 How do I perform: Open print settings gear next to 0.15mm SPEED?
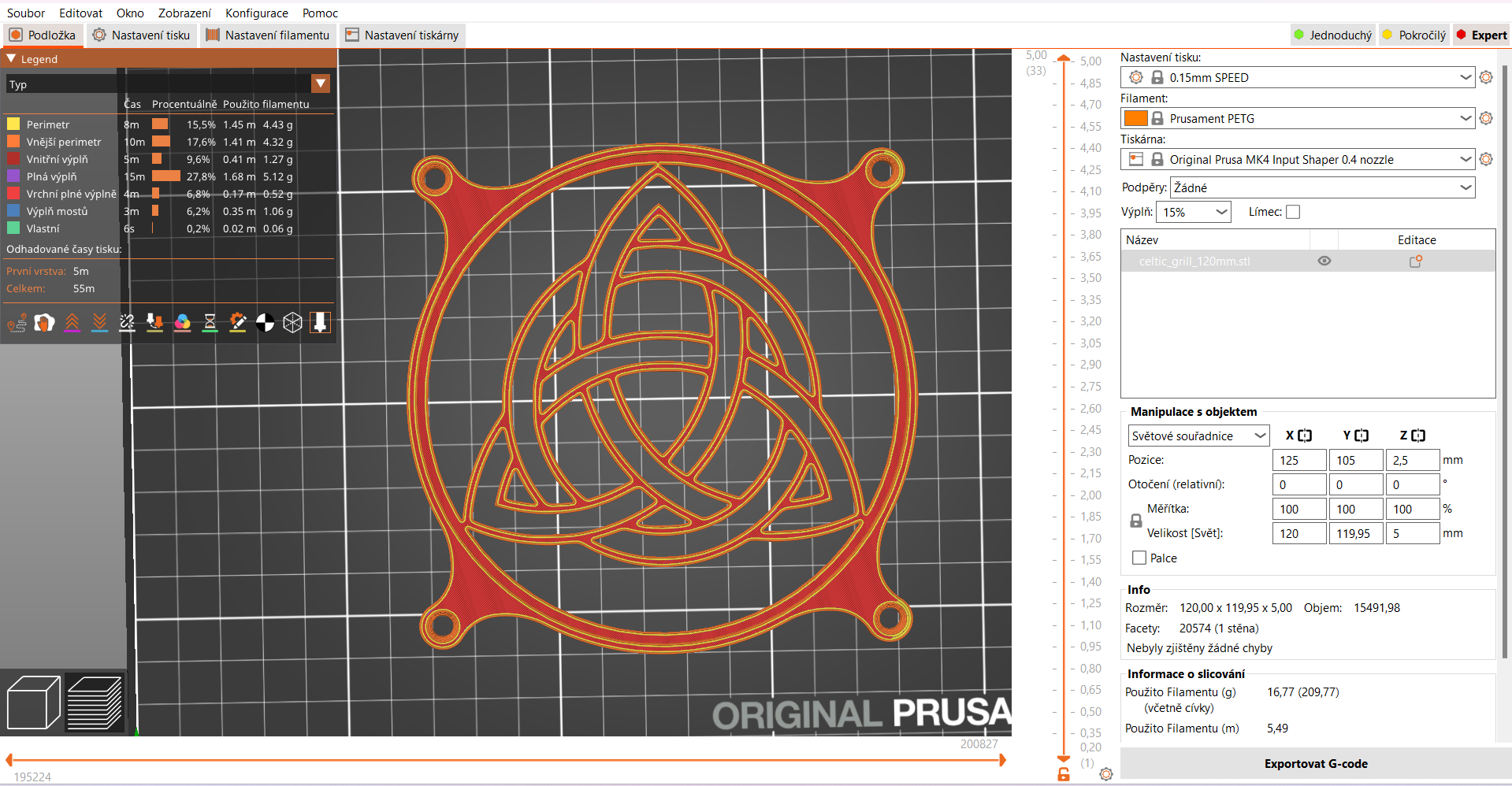click(1486, 77)
